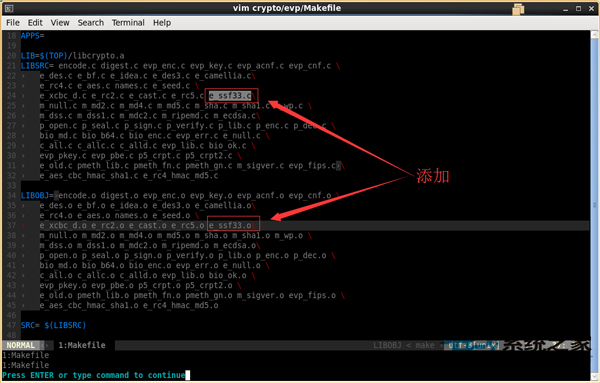Screen dimensions: 600x383
Task: Click line starting with m_dss.c
Action: pos(149,116)
